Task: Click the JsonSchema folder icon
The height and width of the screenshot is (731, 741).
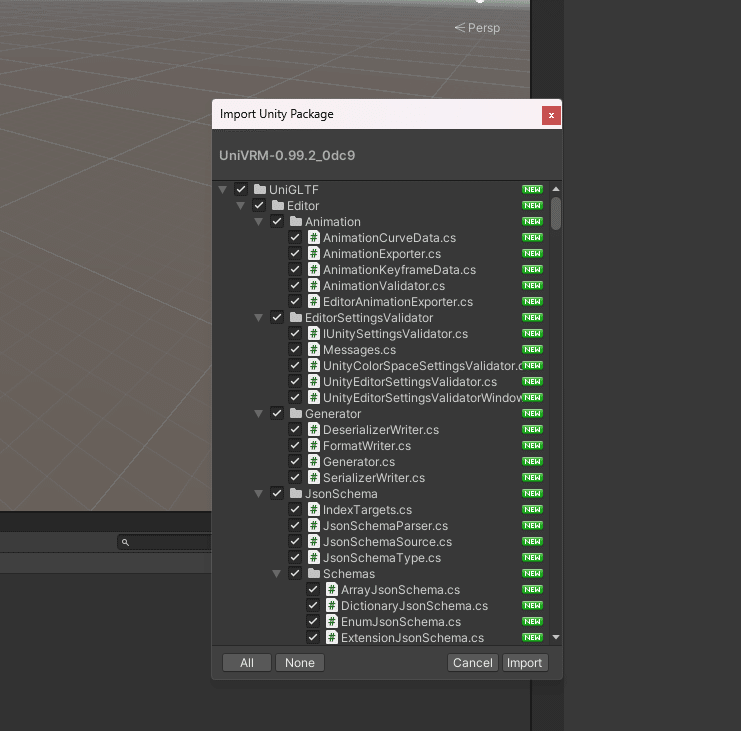Action: (296, 493)
